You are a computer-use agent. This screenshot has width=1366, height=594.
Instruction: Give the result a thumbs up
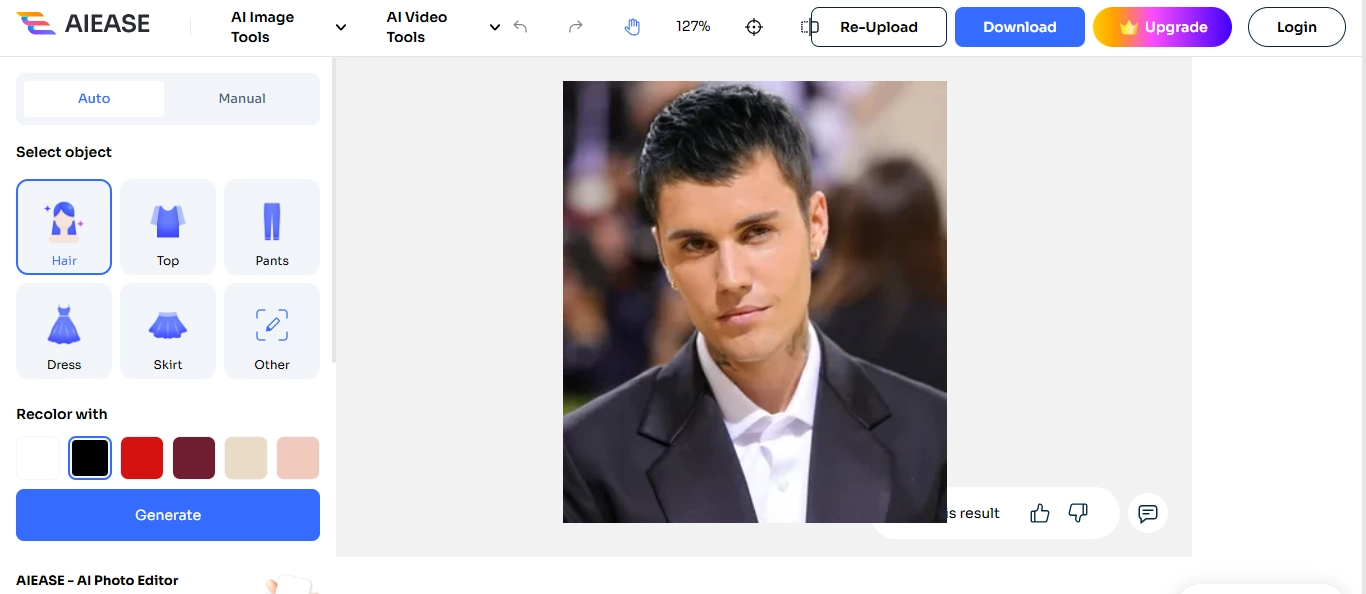pos(1040,513)
